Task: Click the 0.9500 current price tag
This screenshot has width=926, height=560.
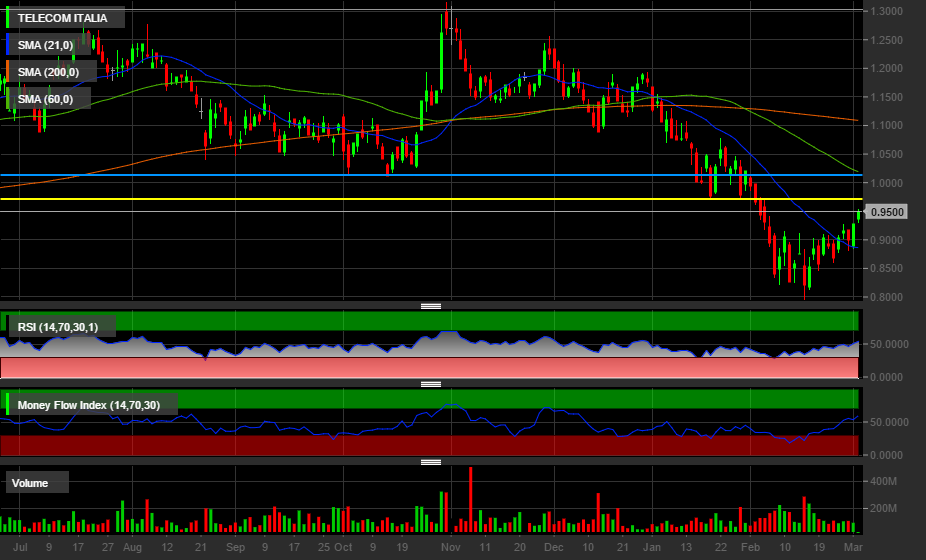Action: (x=887, y=211)
